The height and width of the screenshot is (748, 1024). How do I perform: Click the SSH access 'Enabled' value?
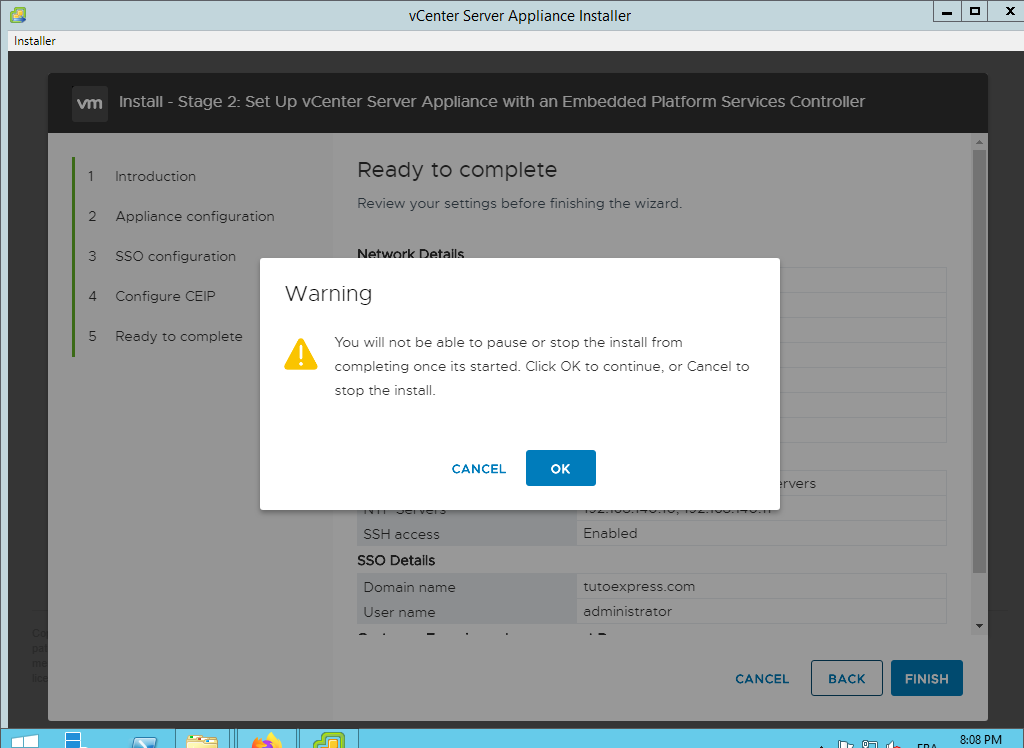(610, 533)
